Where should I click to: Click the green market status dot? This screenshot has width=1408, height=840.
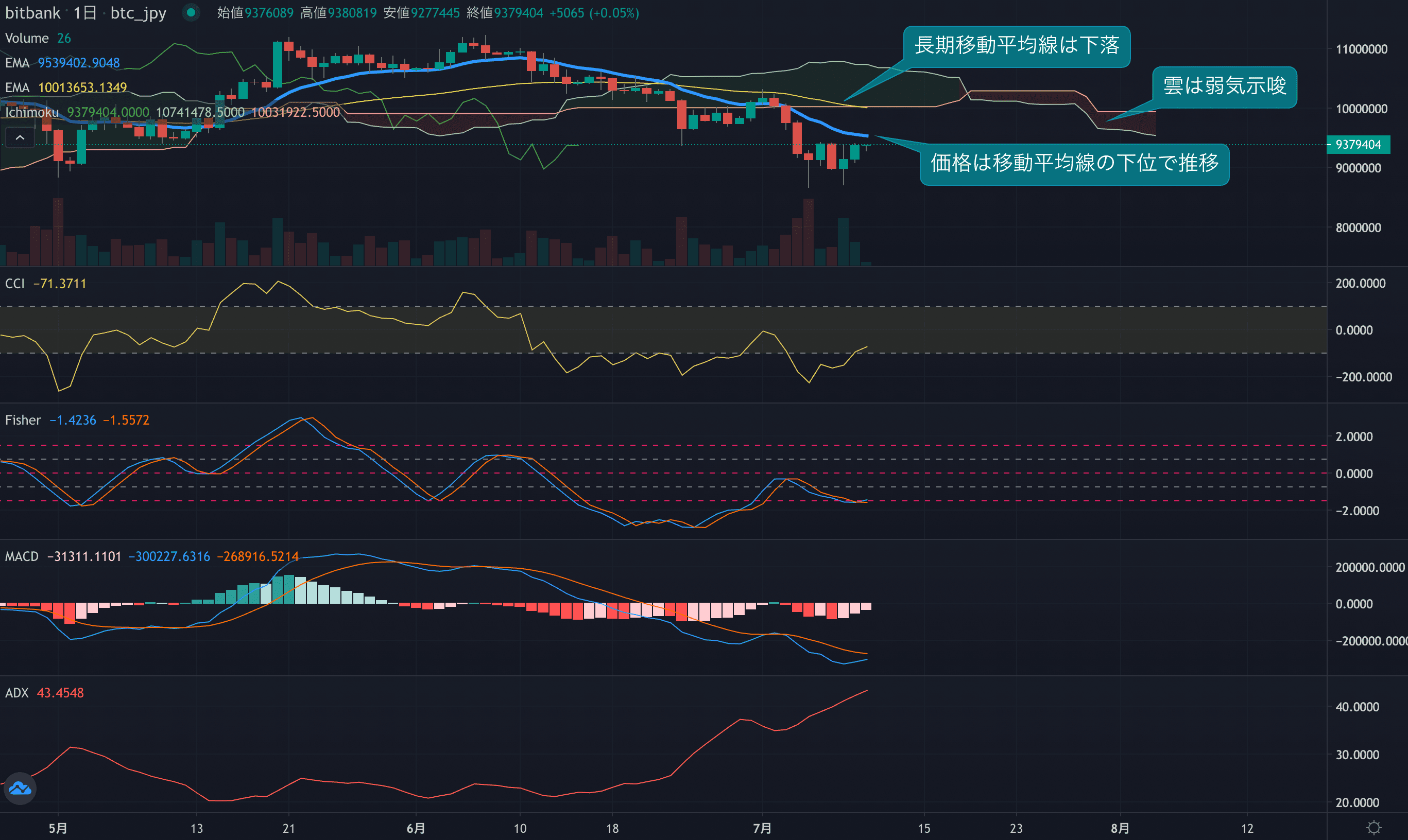(x=191, y=12)
